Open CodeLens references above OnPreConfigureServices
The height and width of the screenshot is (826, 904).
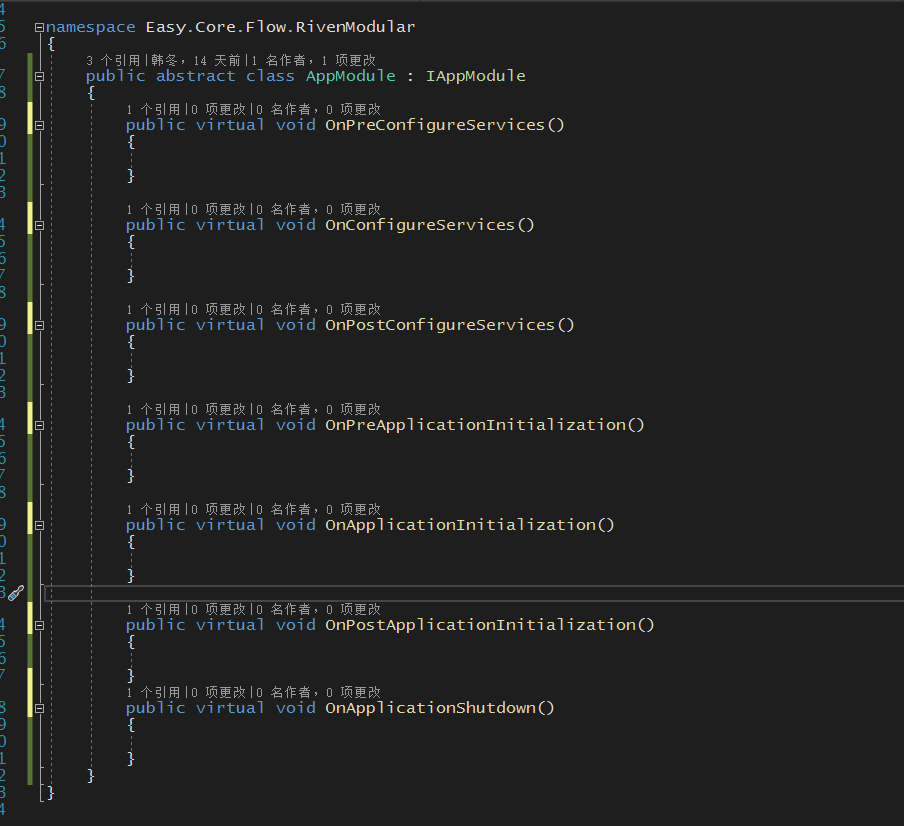point(153,110)
